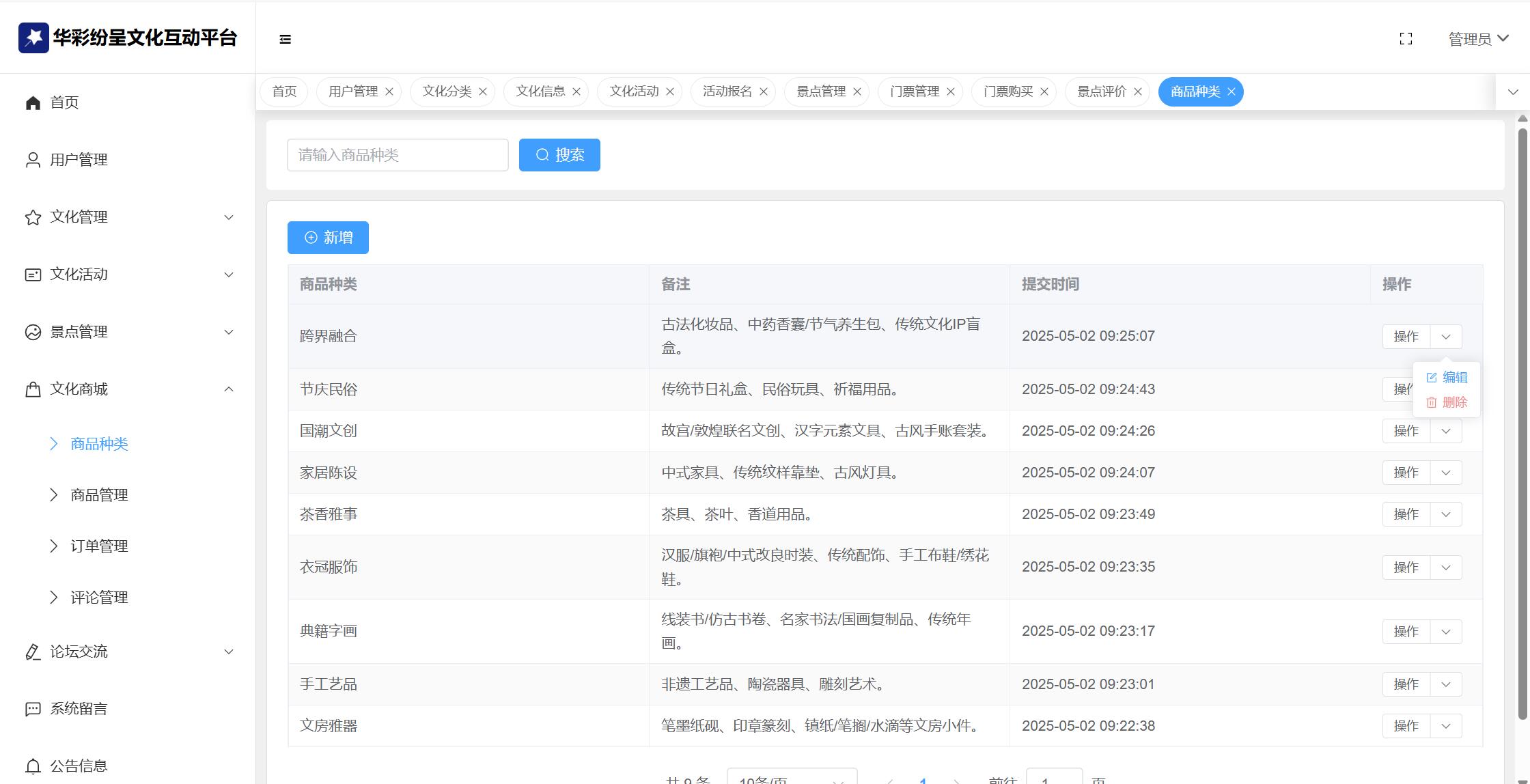Screen dimensions: 1530x784
Task: Collapse 文化商城 sidebar submenu
Action: [x=229, y=389]
